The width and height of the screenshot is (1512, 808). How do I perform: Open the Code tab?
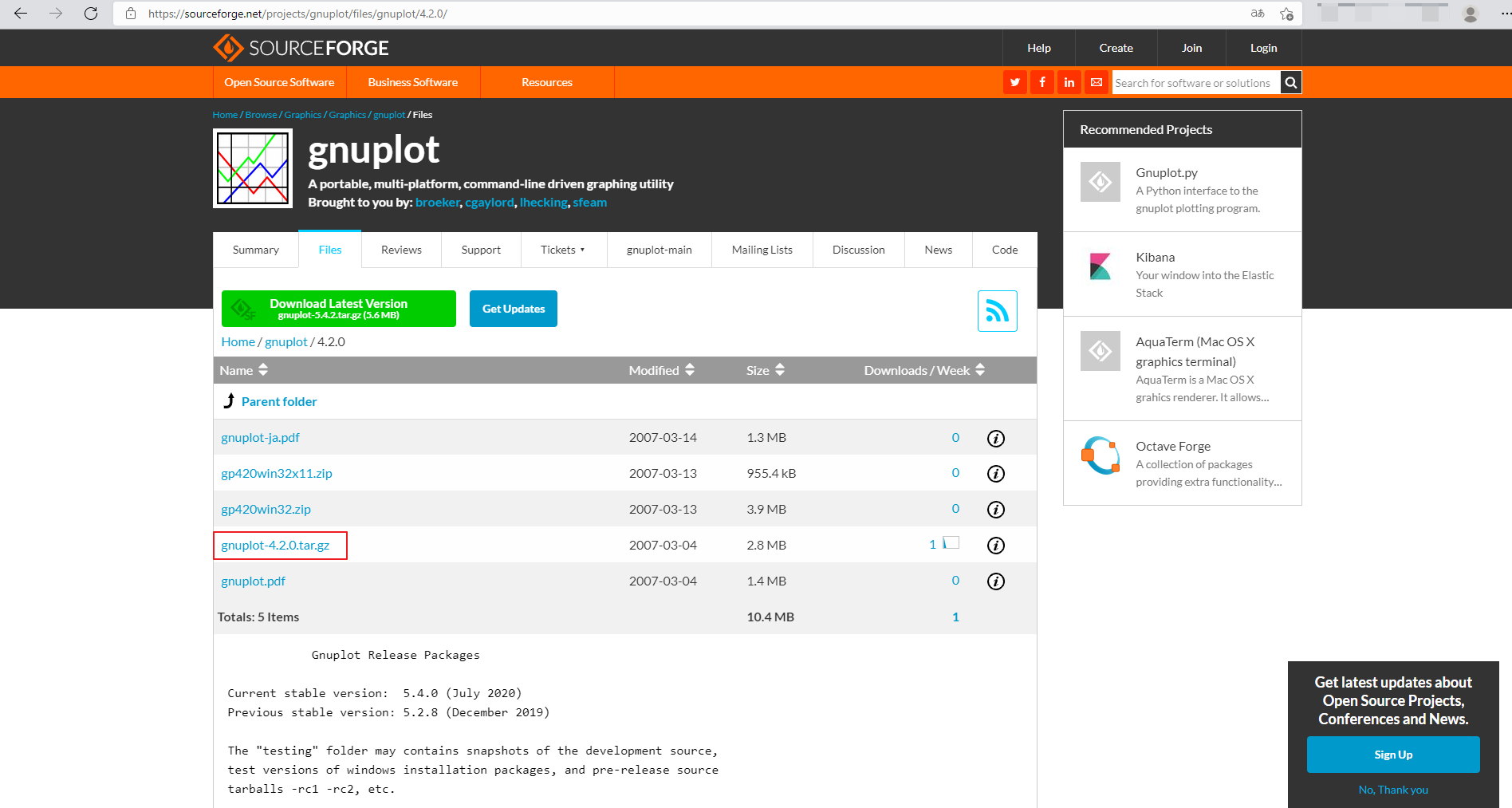(x=1005, y=250)
